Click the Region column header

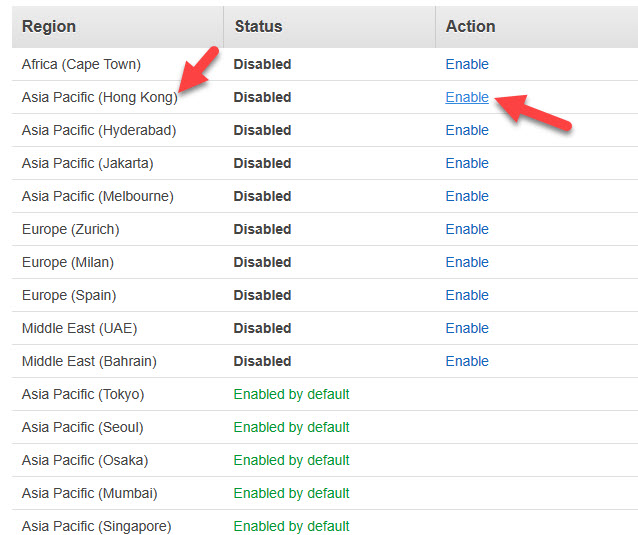point(49,26)
